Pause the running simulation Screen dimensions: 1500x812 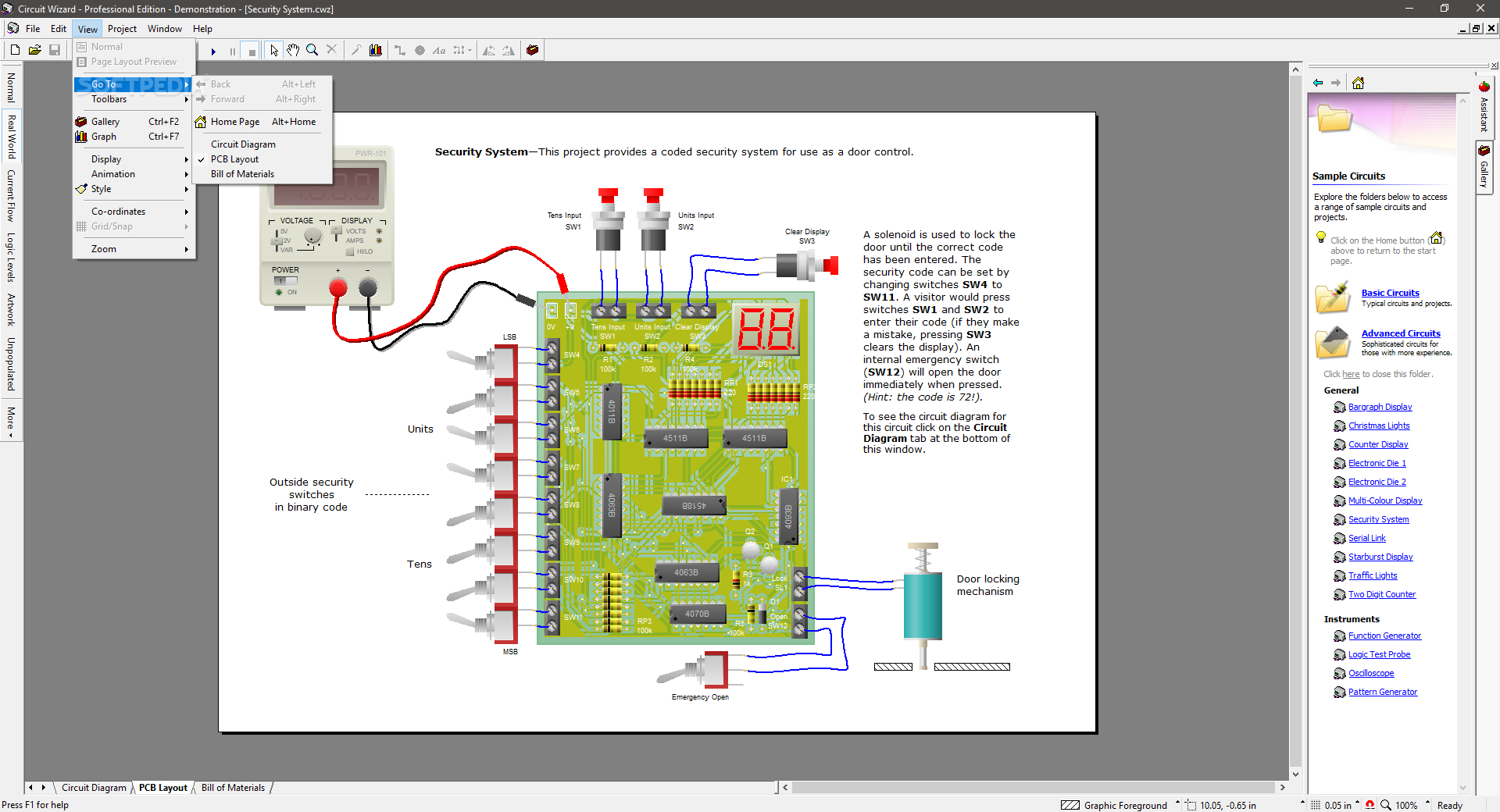232,51
